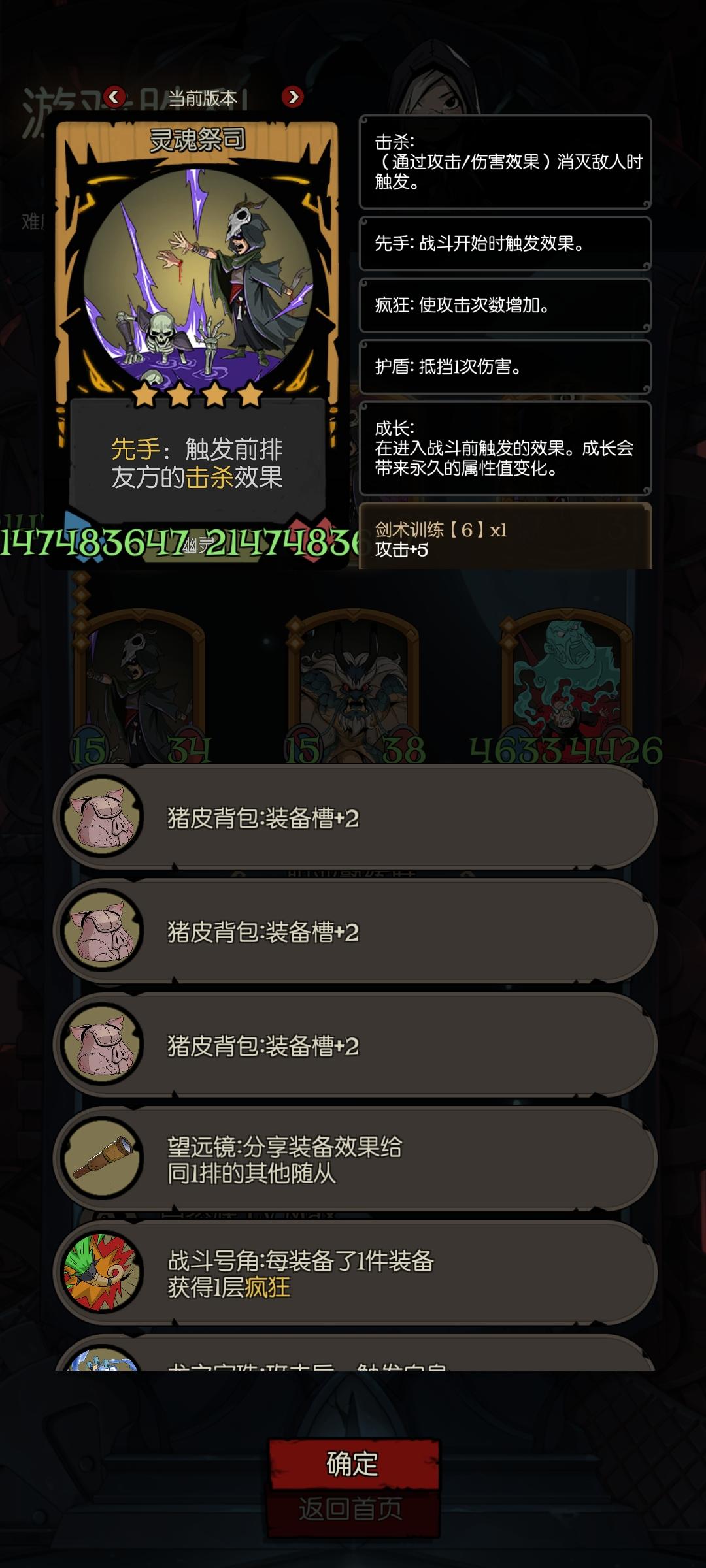Tap the 灵魂祭司 card artwork

tap(197, 276)
